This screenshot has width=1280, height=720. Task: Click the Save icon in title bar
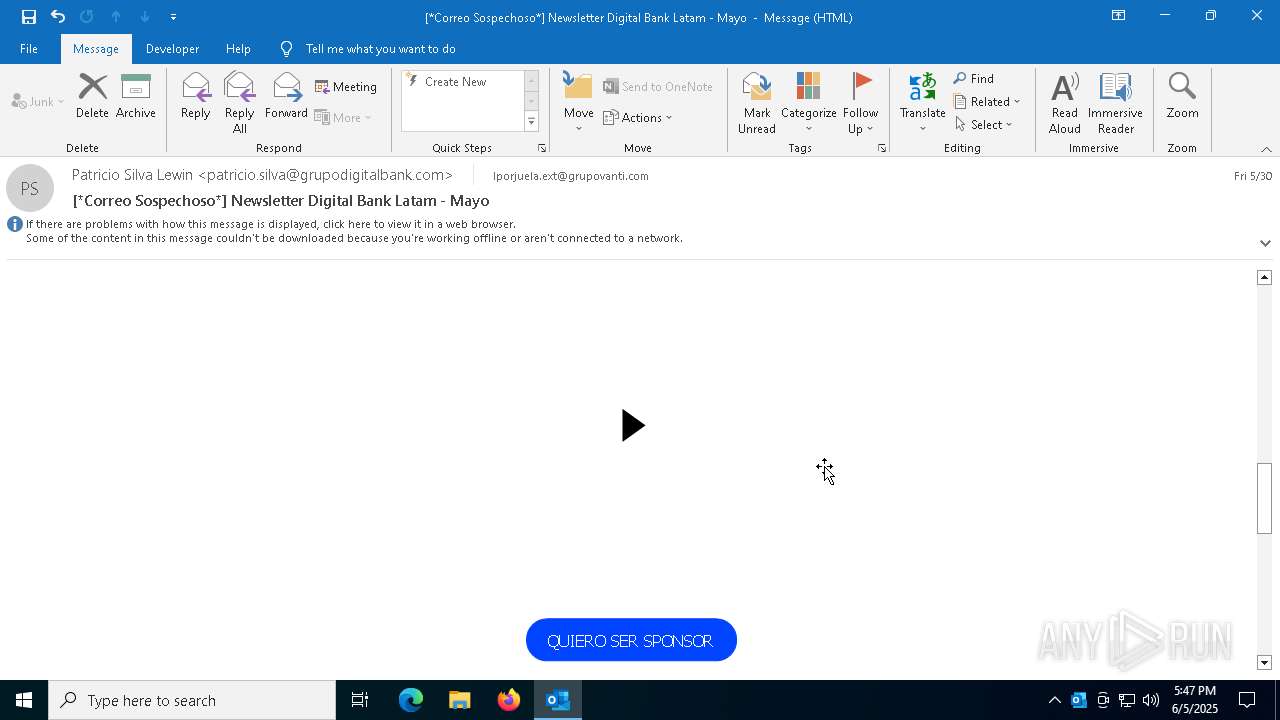(x=29, y=17)
